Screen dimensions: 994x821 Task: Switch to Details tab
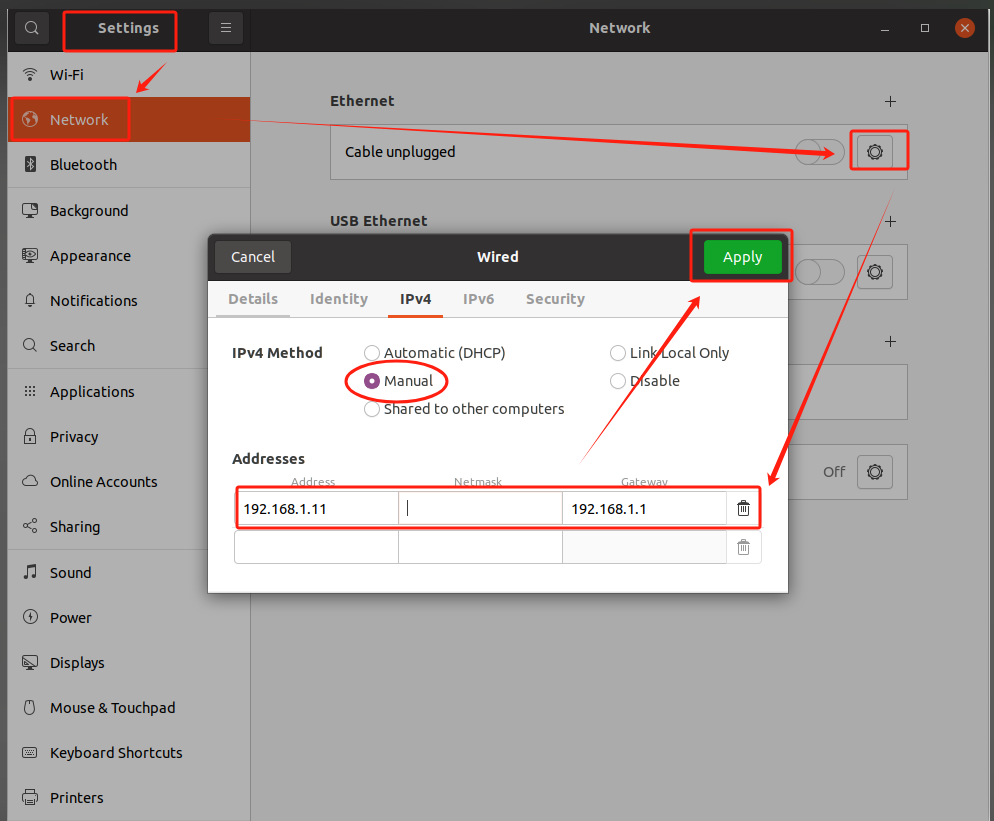pyautogui.click(x=253, y=299)
